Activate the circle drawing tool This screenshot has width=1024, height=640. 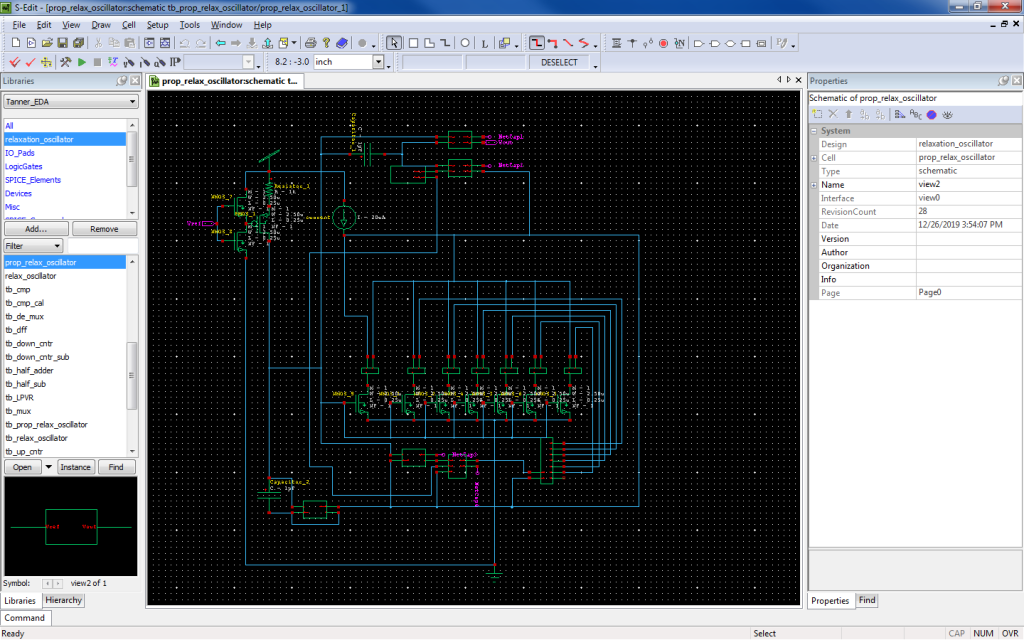[x=464, y=42]
